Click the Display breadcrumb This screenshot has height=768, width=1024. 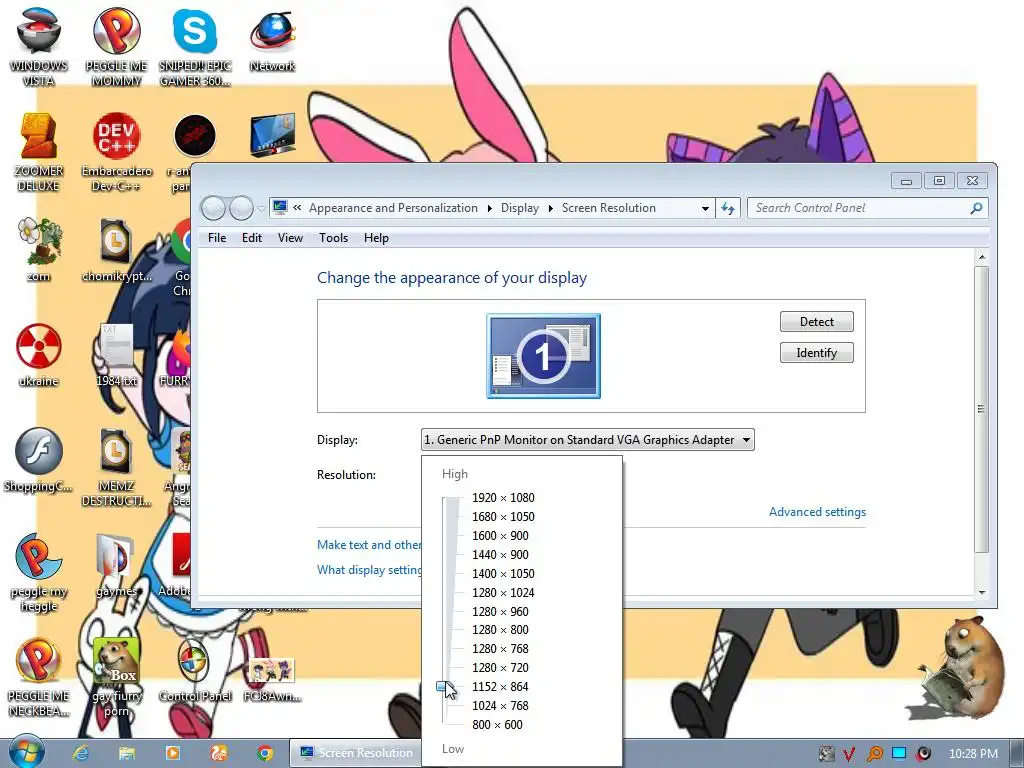click(x=520, y=208)
